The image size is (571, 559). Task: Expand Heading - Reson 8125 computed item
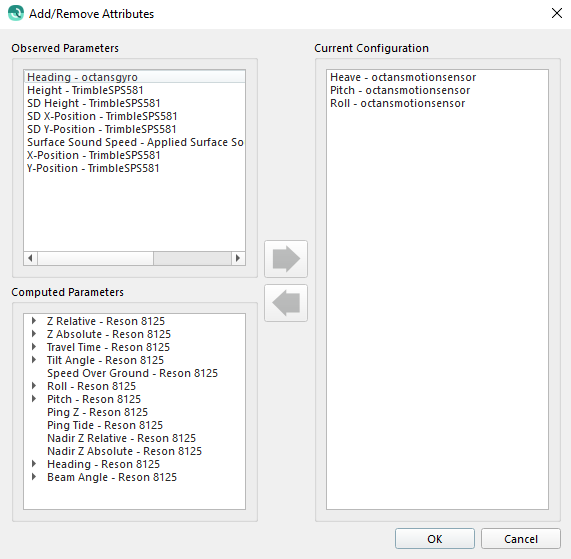34,464
